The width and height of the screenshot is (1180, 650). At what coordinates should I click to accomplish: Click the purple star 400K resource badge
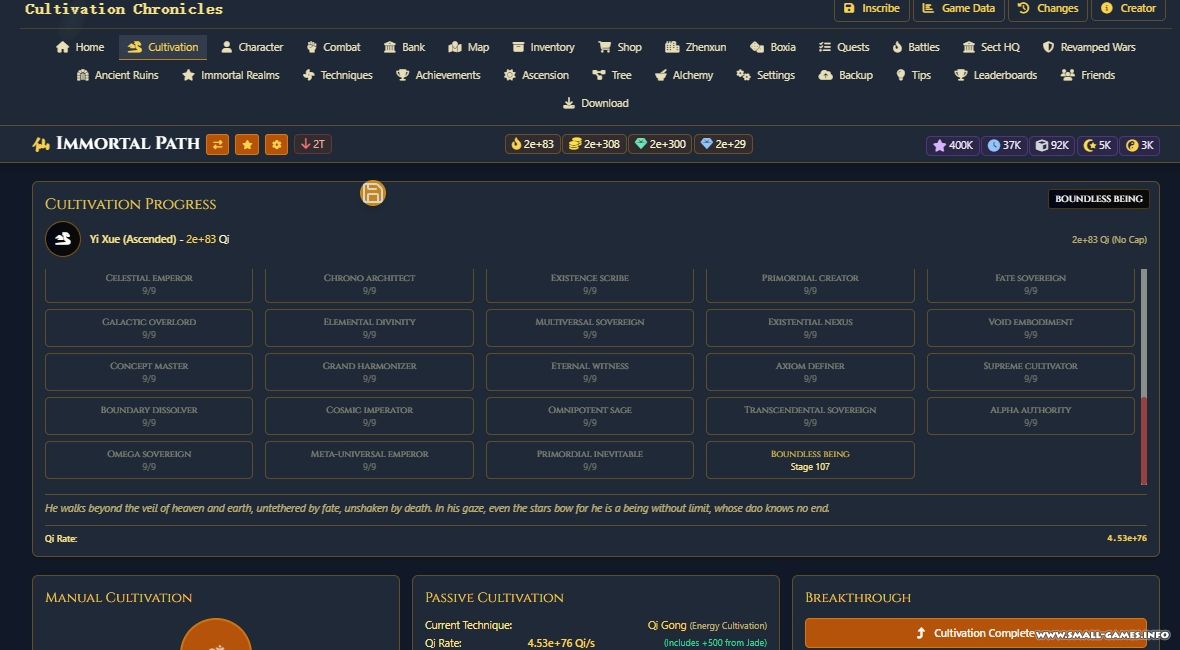pos(952,145)
